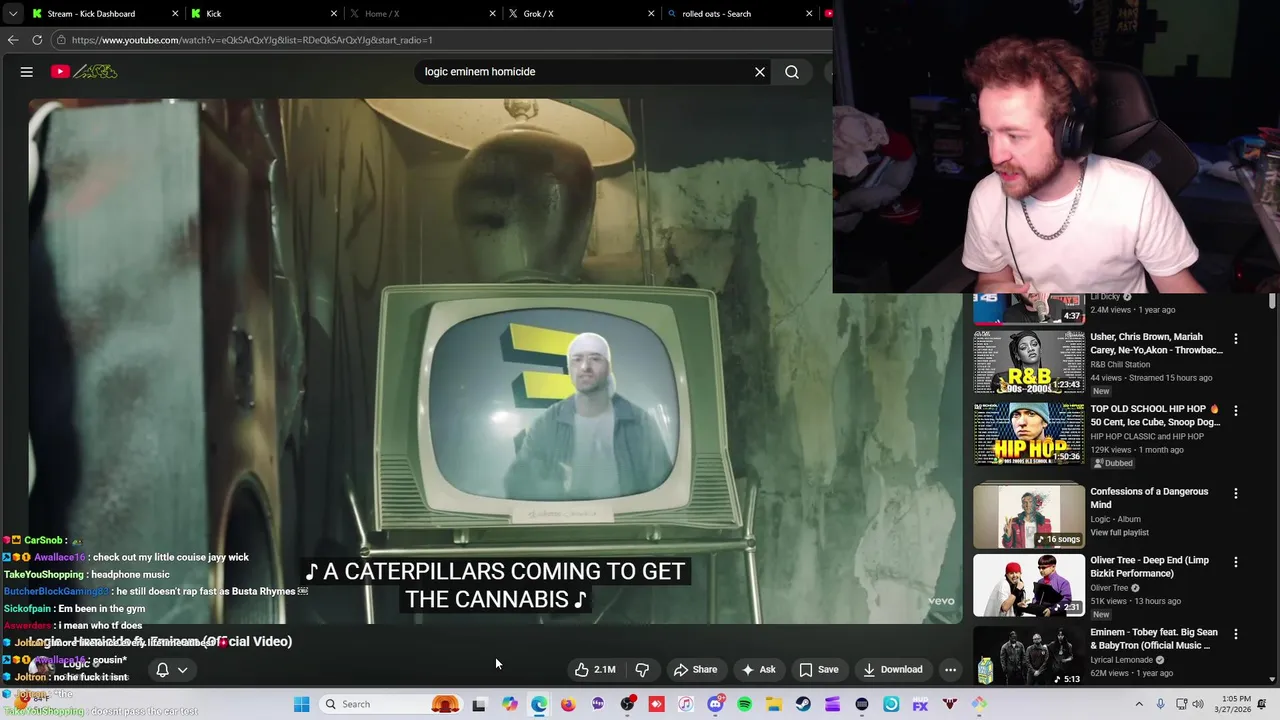Switch to Microsoft Edge on taskbar

coord(539,704)
